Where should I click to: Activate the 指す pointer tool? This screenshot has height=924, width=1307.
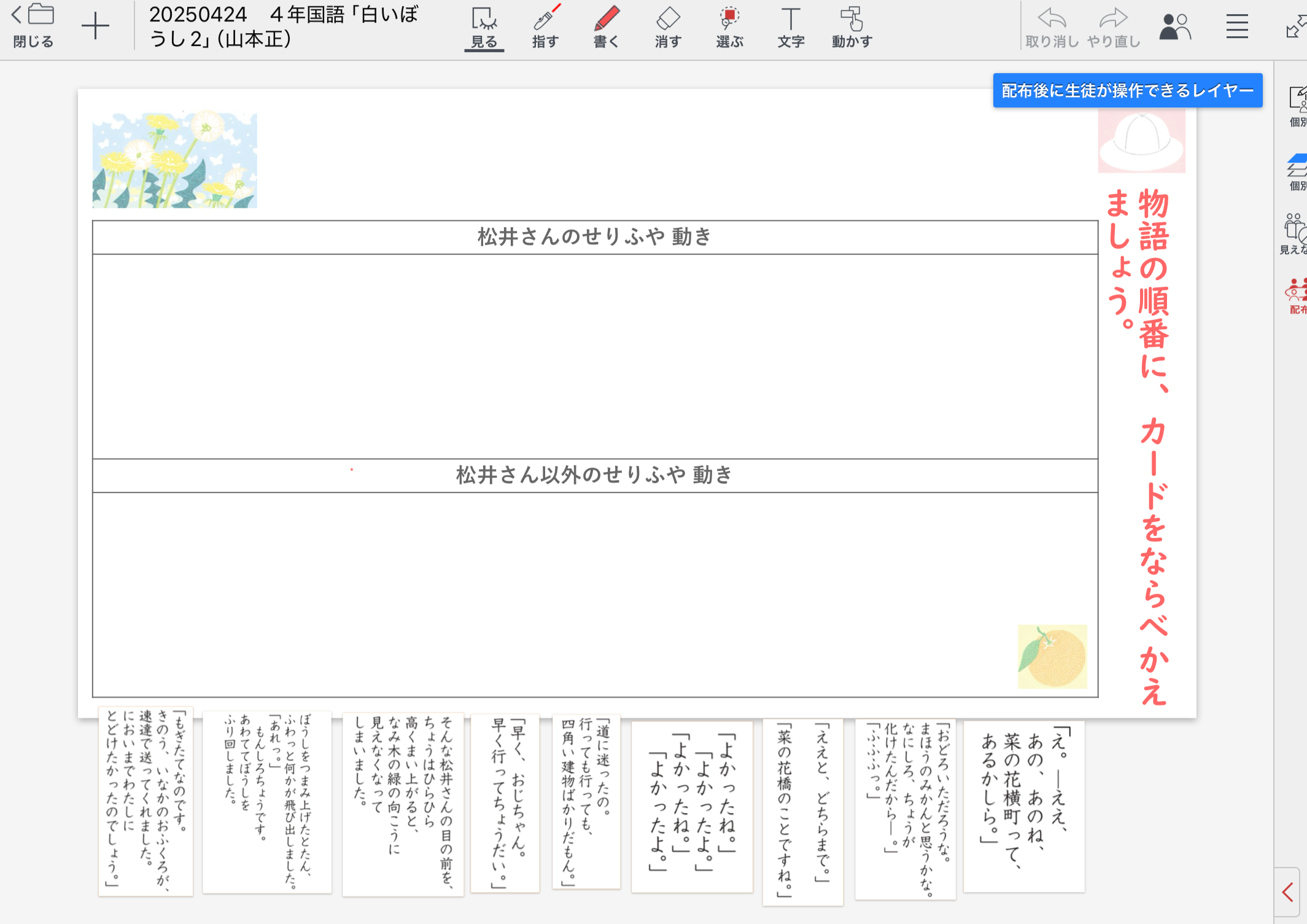pyautogui.click(x=545, y=27)
